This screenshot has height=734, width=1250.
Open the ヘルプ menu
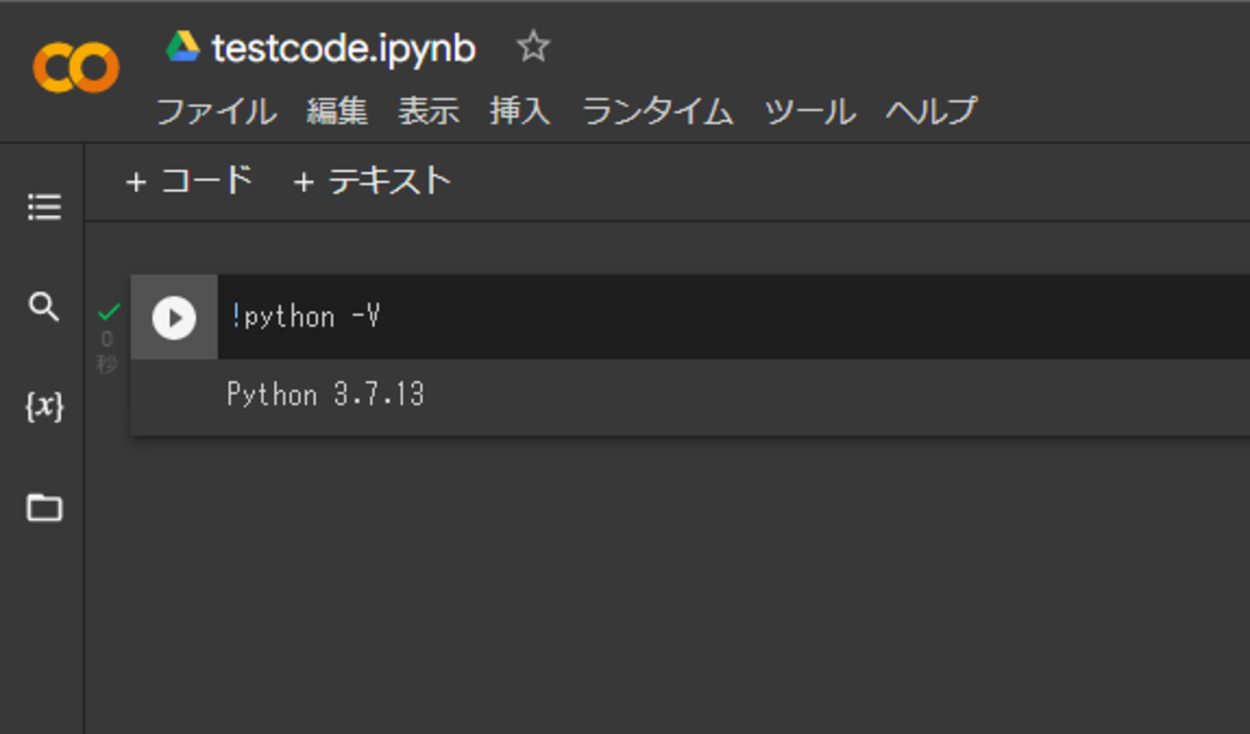[x=931, y=111]
